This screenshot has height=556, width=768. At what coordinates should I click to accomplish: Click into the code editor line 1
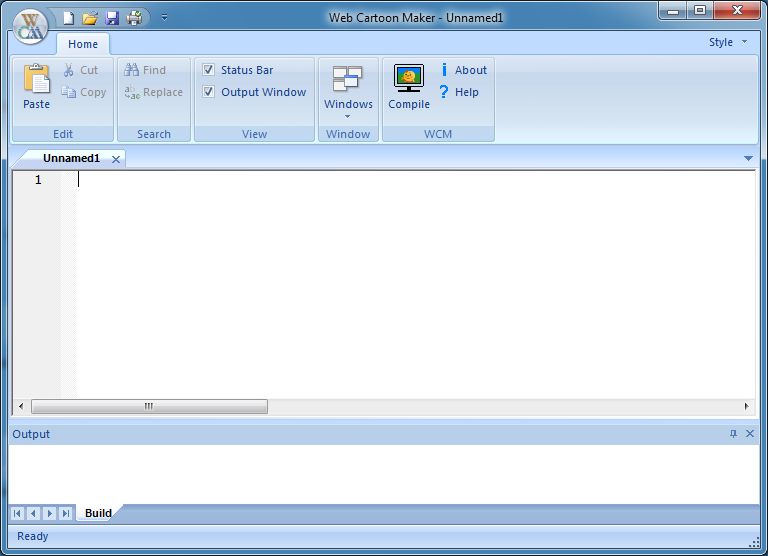[415, 180]
